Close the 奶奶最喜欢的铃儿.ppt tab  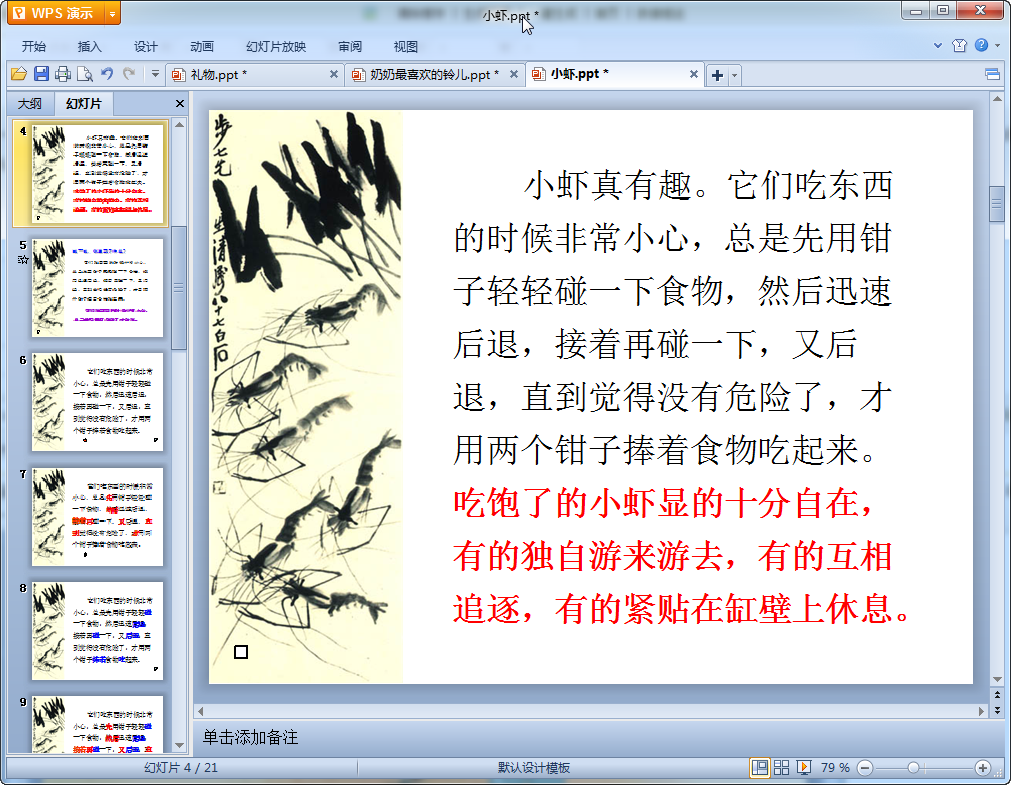[x=514, y=74]
